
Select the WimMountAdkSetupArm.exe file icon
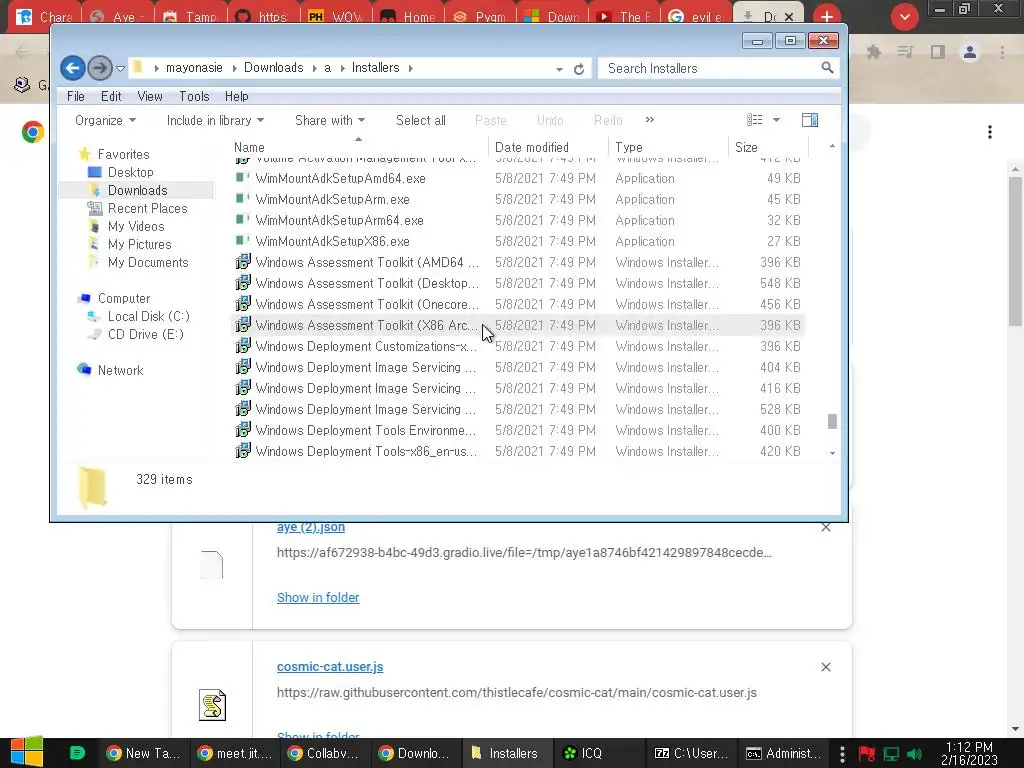pyautogui.click(x=243, y=199)
